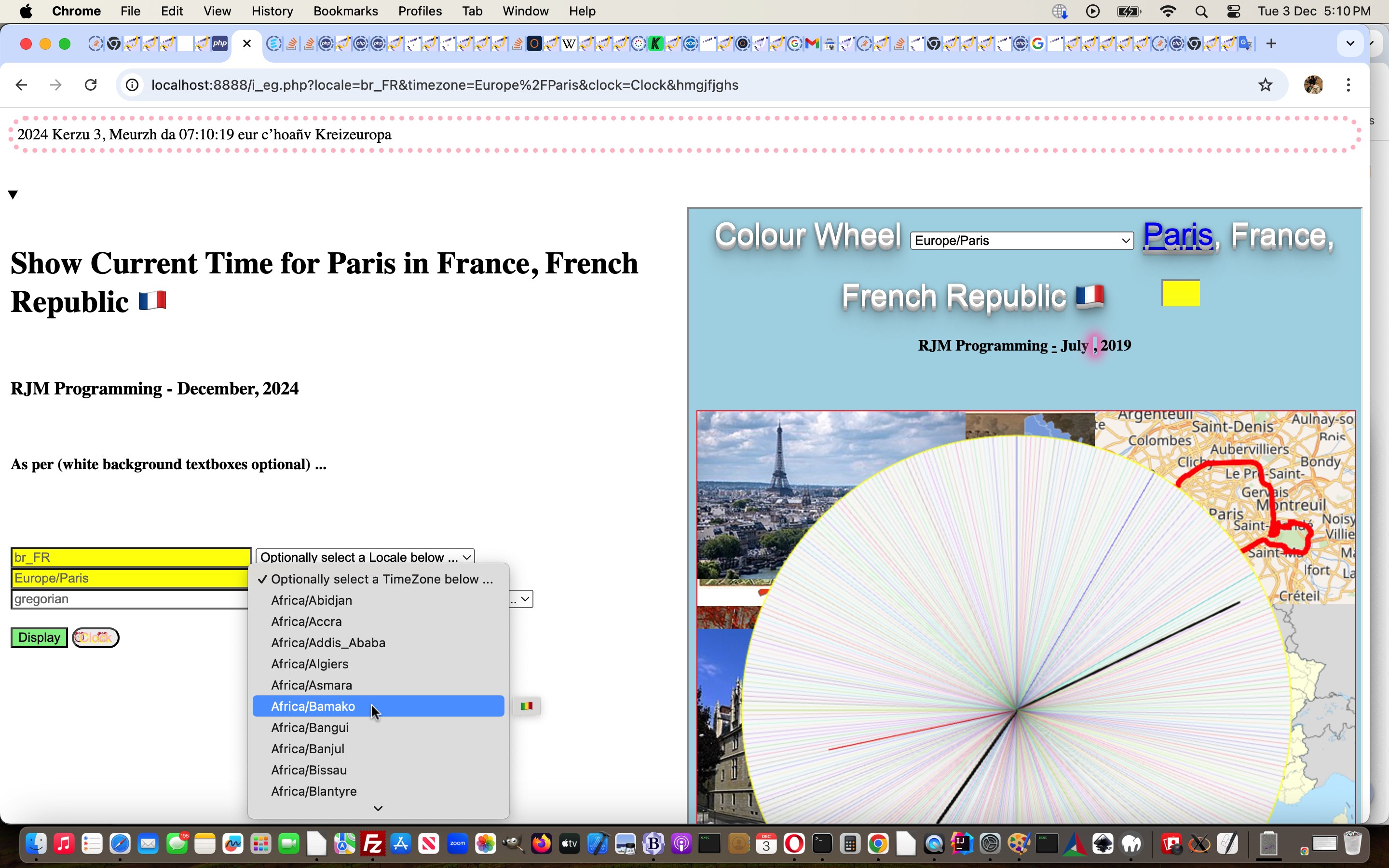Open the Profiles menu
This screenshot has height=868, width=1389.
420,12
